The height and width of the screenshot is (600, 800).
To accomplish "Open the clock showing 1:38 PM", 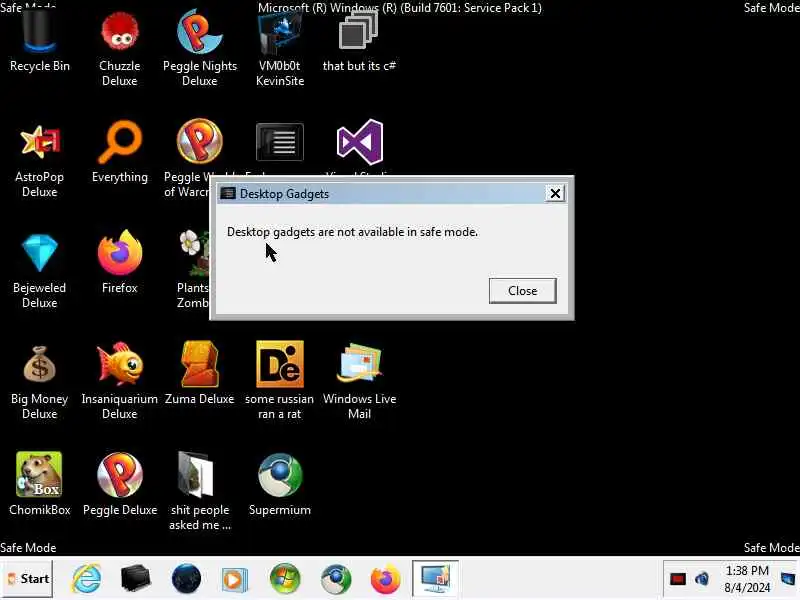I will pos(747,579).
